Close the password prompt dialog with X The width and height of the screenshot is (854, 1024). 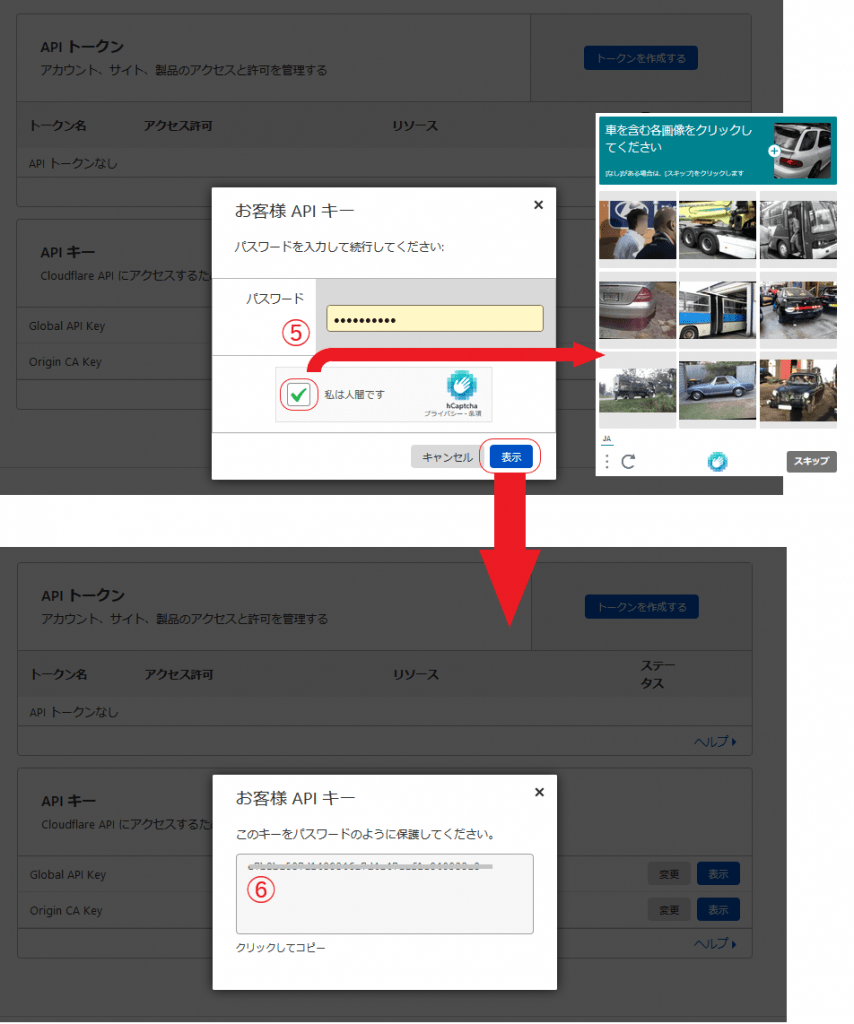point(538,205)
